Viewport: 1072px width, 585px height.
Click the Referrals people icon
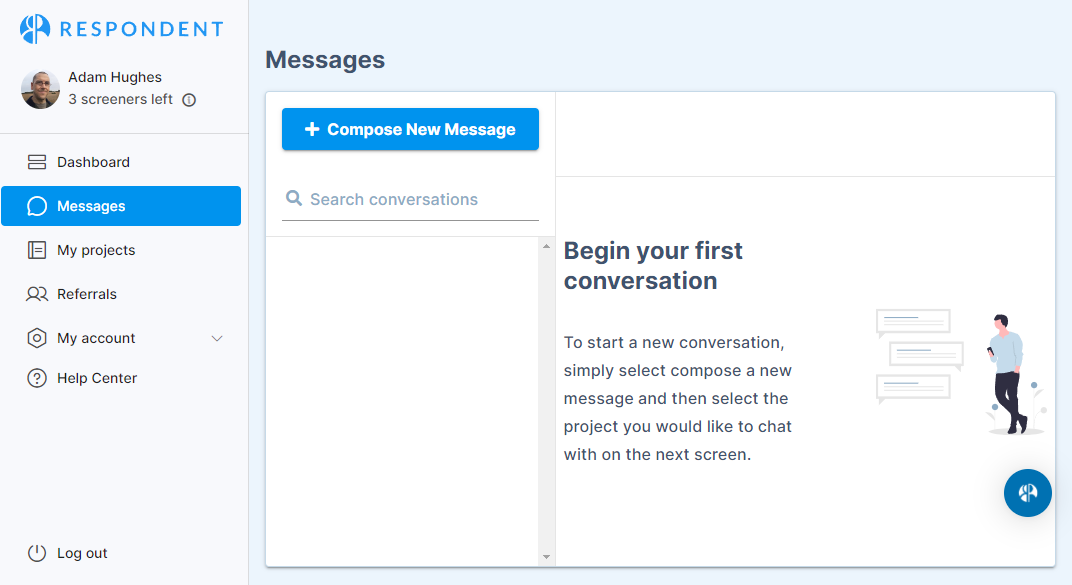click(x=37, y=294)
